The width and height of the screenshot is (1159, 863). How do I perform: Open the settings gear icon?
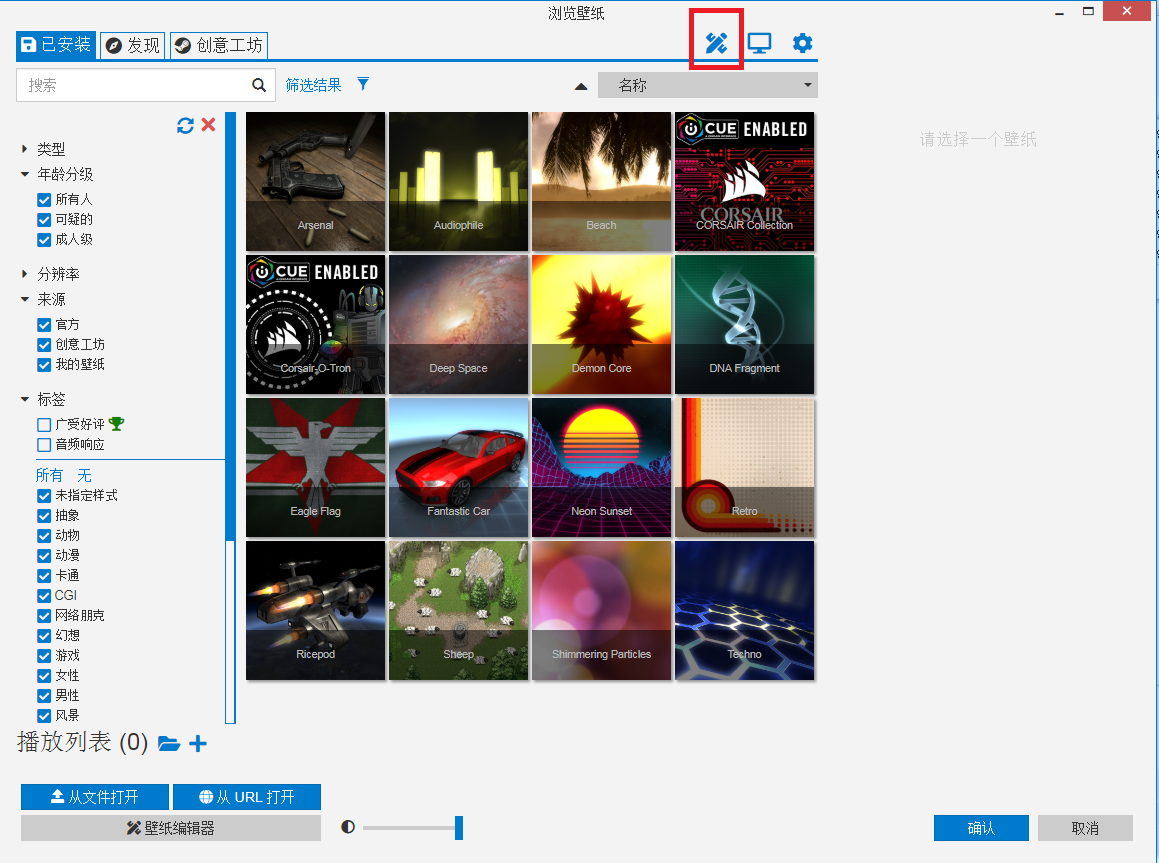click(x=802, y=44)
